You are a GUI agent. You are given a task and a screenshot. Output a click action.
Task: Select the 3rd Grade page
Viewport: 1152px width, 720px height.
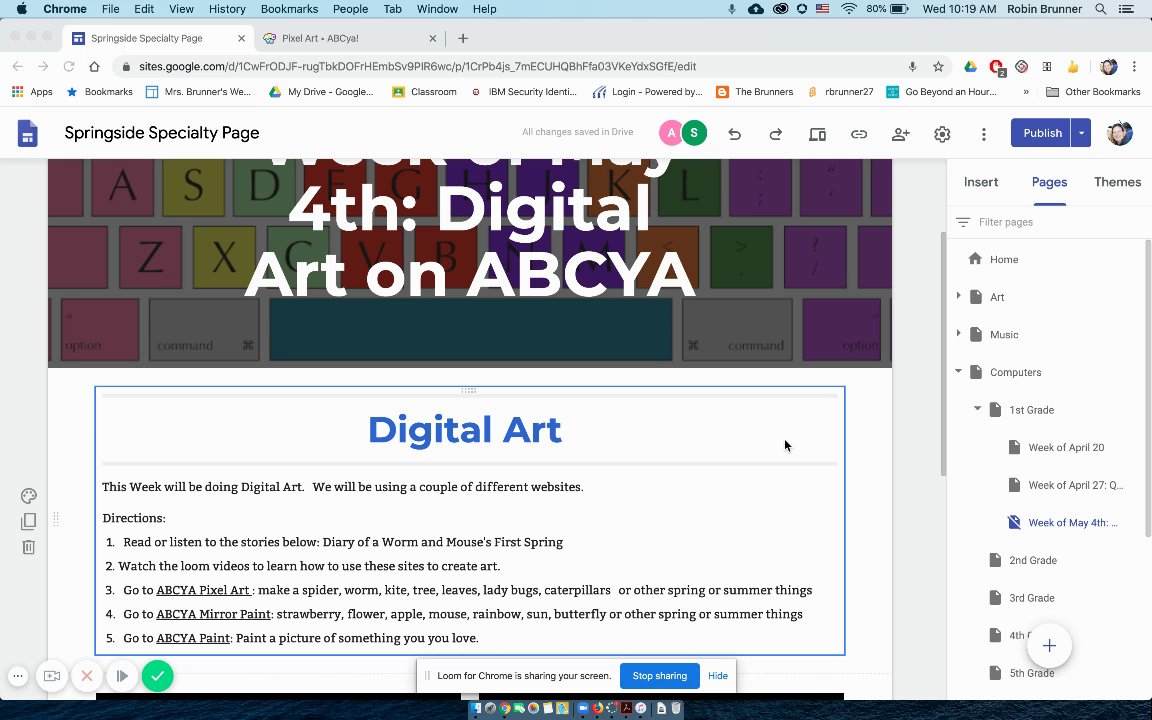click(1032, 598)
